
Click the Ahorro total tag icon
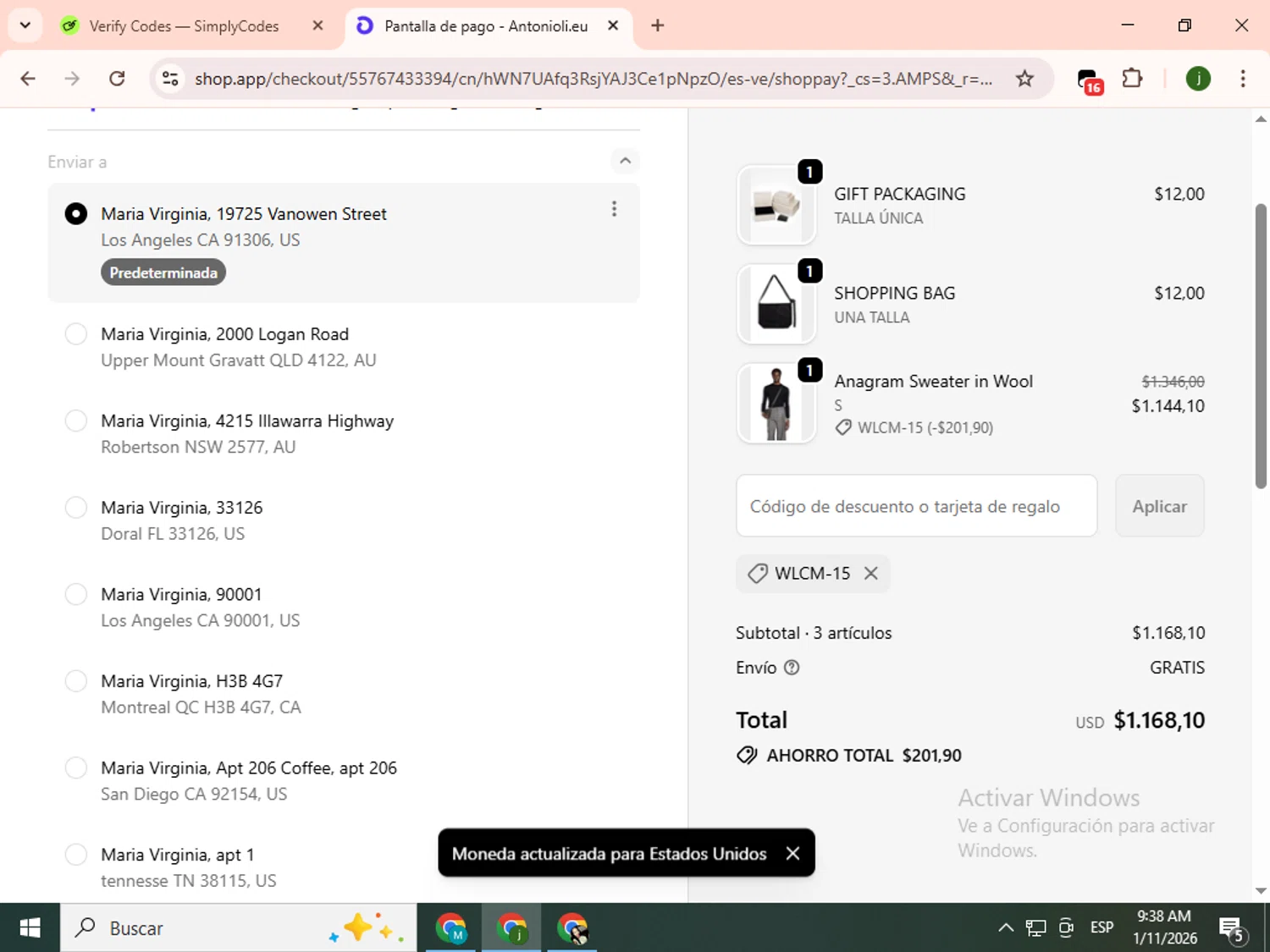point(747,755)
